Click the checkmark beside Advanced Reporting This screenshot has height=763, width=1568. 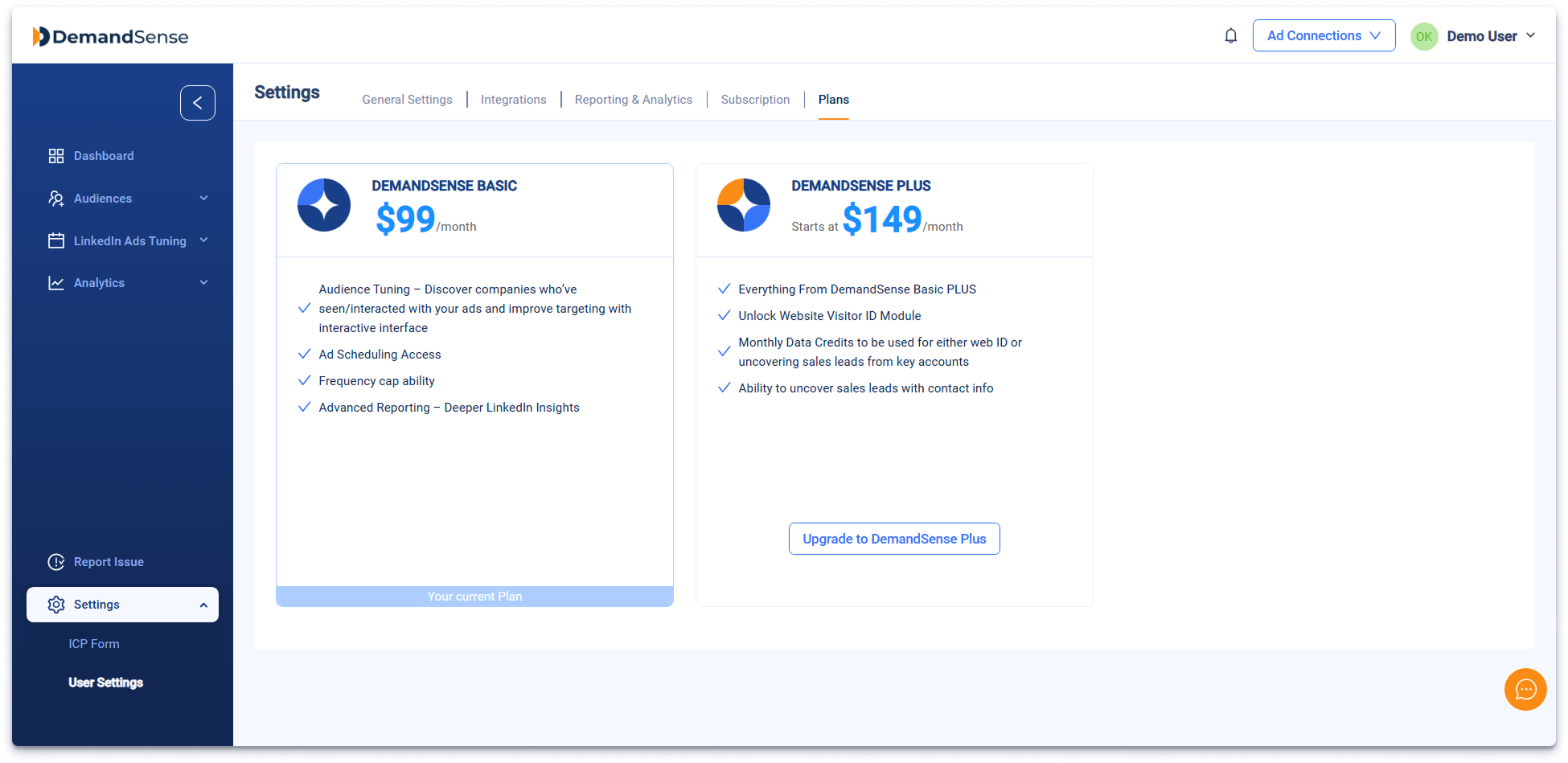(305, 407)
